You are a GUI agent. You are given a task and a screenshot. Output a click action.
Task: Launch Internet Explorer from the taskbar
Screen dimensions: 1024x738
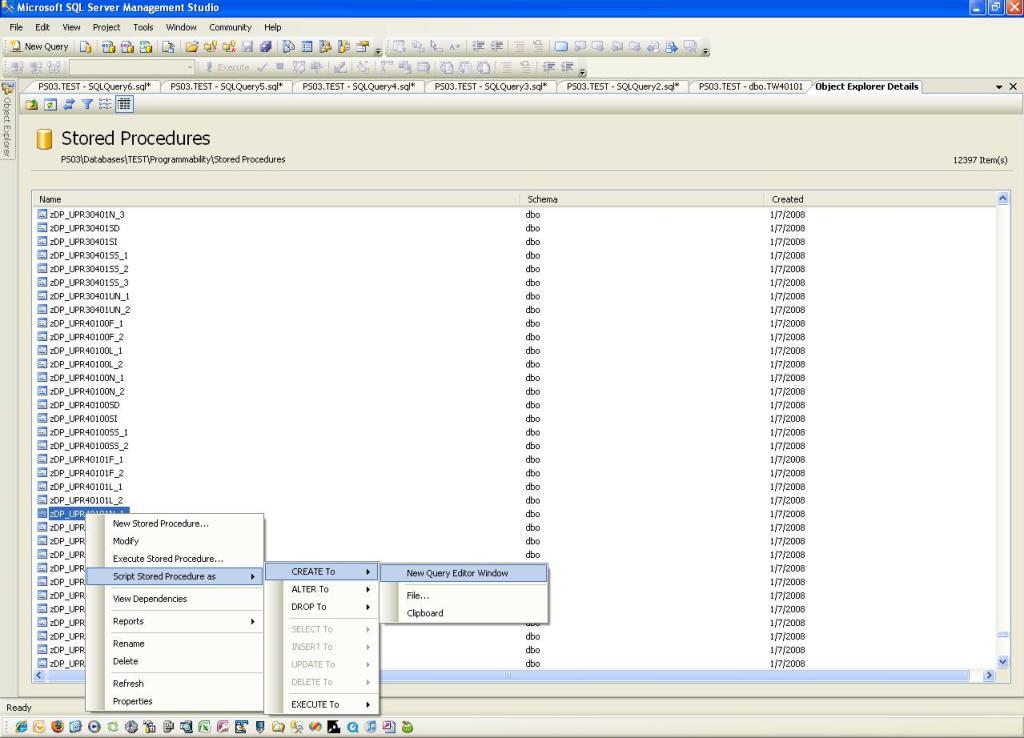tap(21, 726)
